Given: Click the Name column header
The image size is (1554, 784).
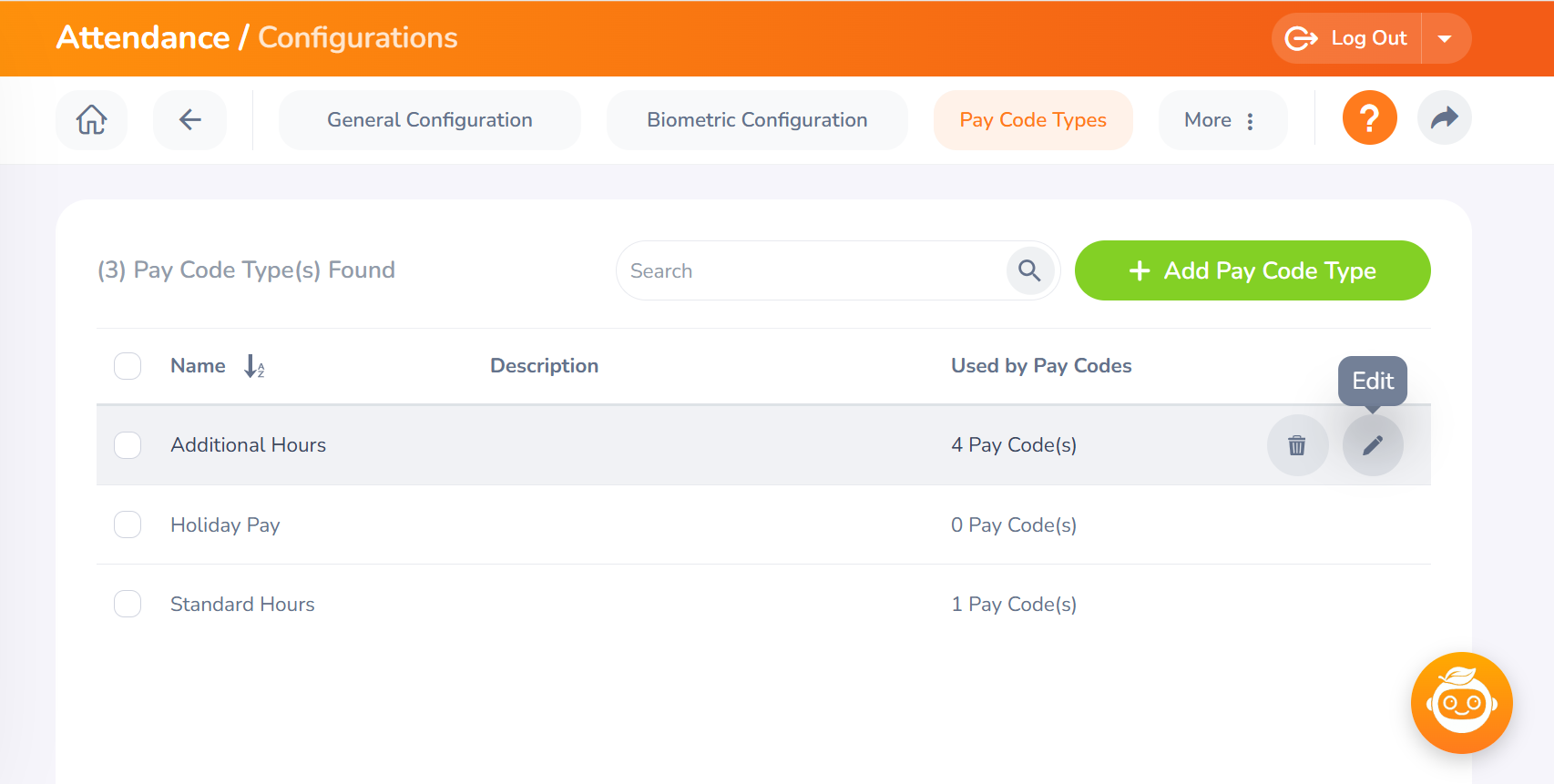Looking at the screenshot, I should [198, 366].
